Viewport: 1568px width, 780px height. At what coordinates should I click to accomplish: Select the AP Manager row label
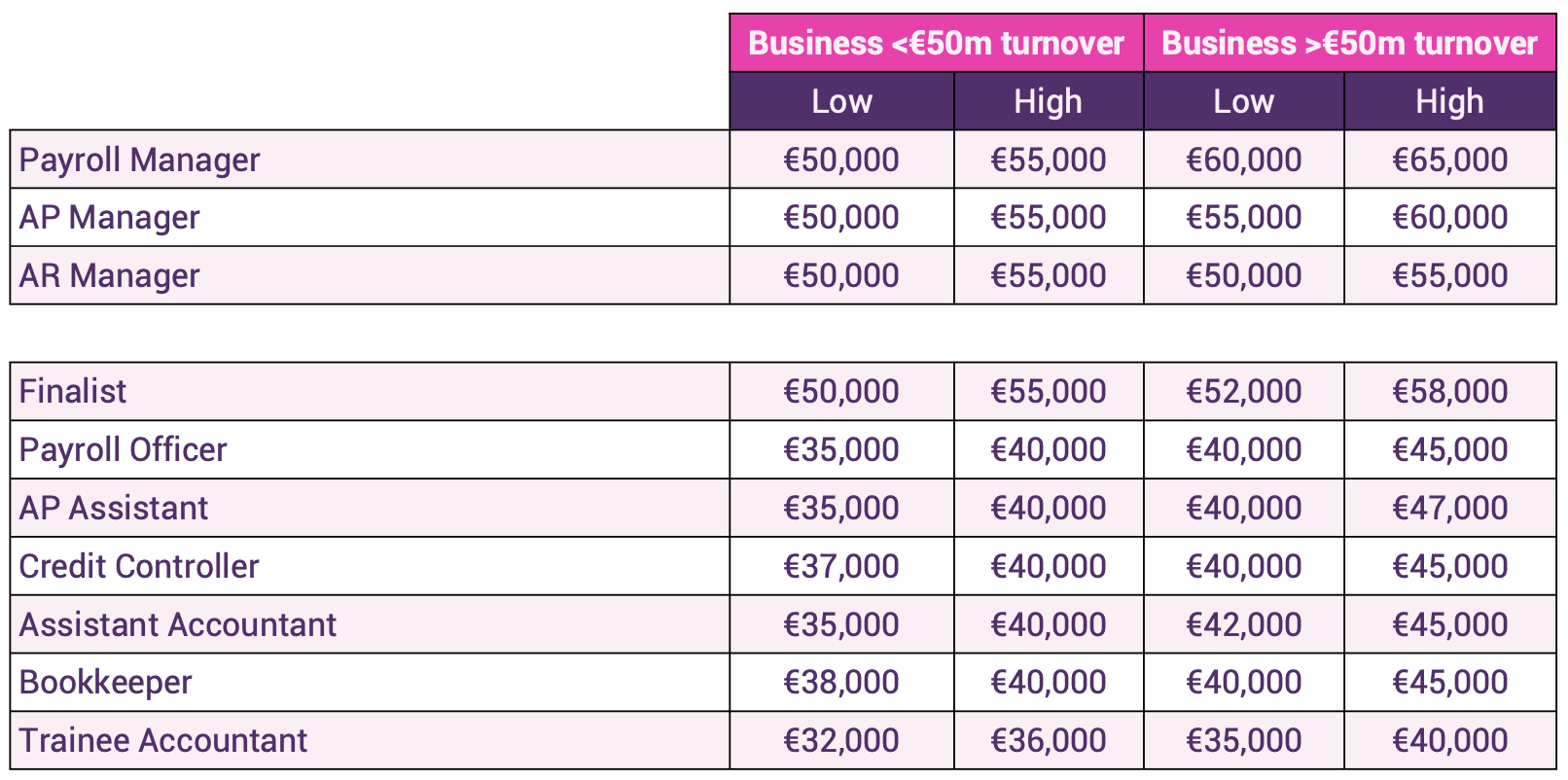coord(109,218)
